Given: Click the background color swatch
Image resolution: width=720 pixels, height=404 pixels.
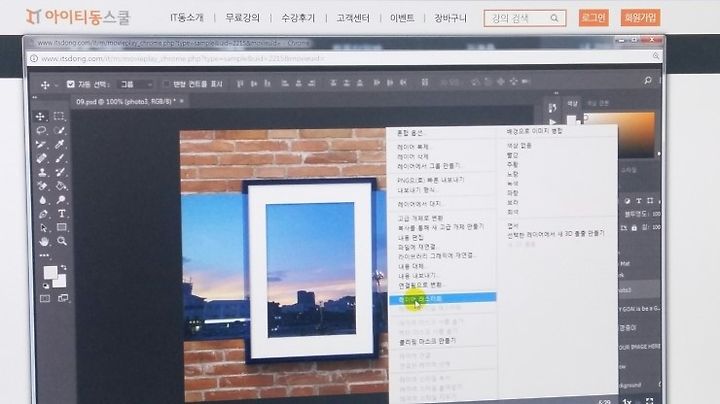Looking at the screenshot, I should coord(61,282).
